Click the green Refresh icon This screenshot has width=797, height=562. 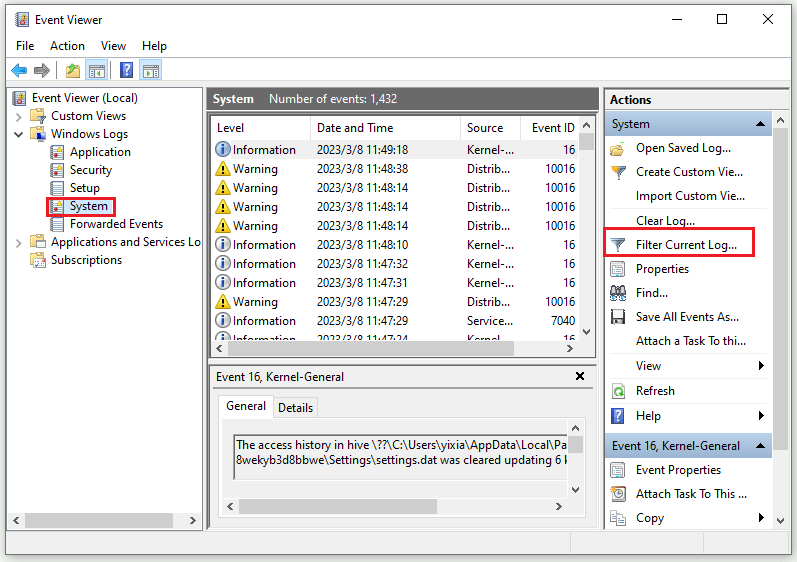[618, 391]
